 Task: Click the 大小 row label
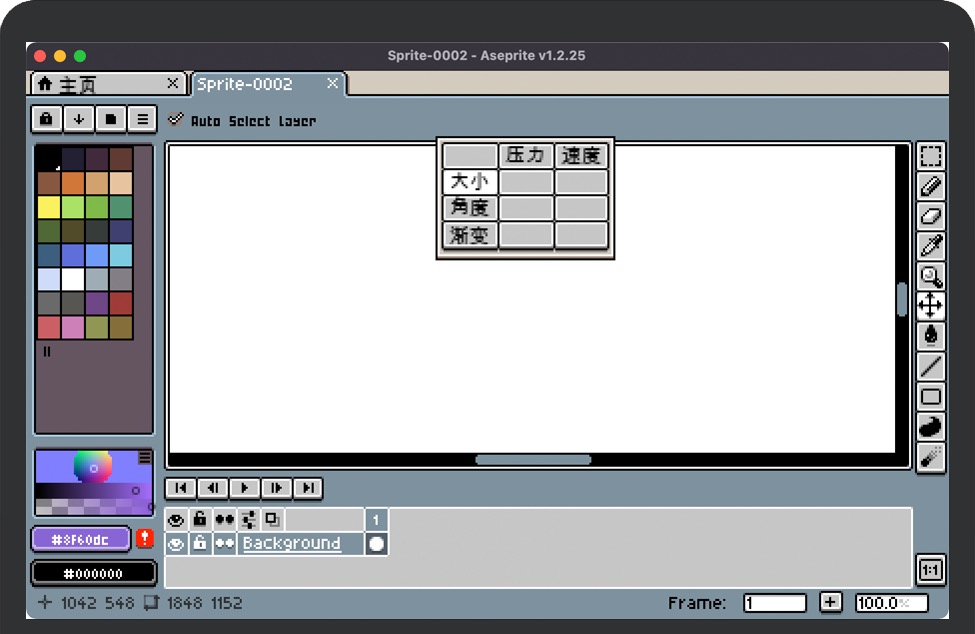[x=470, y=181]
